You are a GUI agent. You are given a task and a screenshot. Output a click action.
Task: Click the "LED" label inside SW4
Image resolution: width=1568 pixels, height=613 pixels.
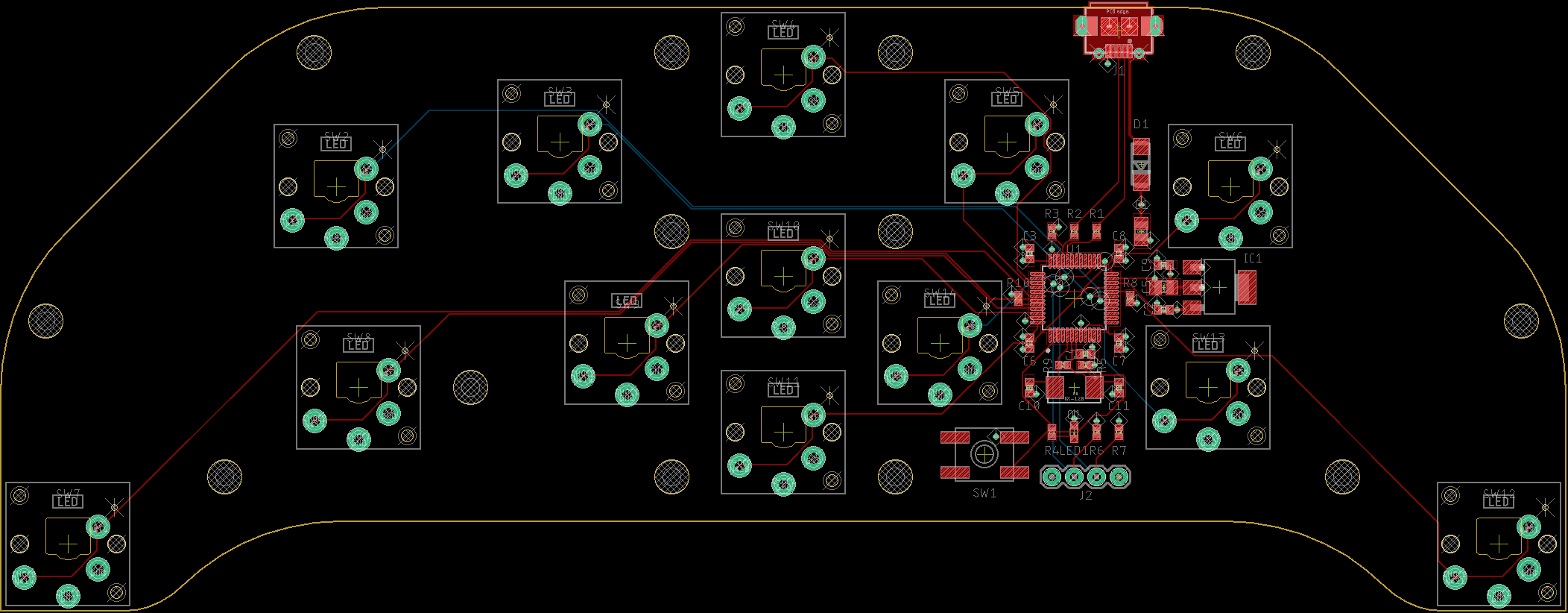(x=783, y=33)
